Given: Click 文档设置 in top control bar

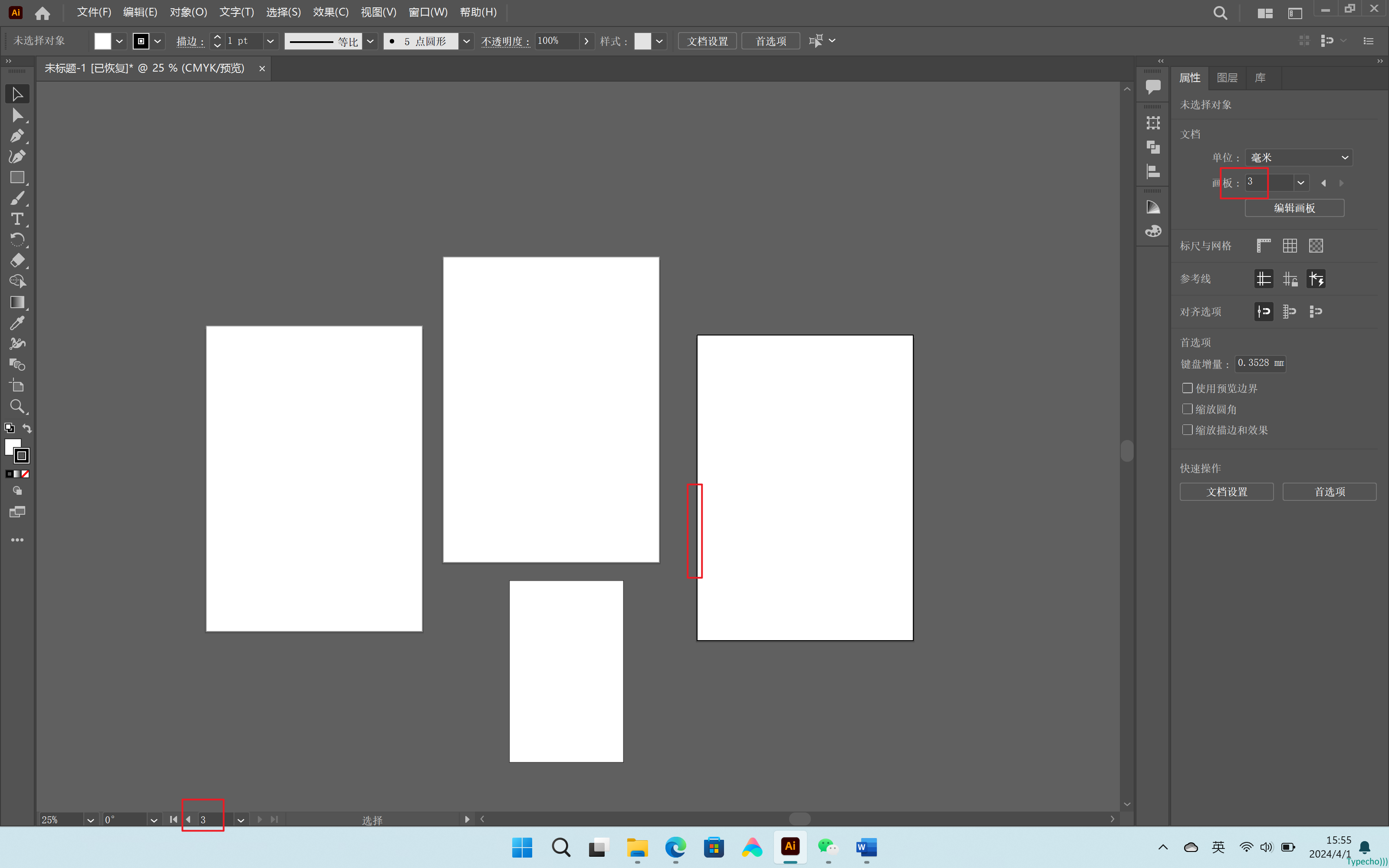Looking at the screenshot, I should (x=707, y=41).
